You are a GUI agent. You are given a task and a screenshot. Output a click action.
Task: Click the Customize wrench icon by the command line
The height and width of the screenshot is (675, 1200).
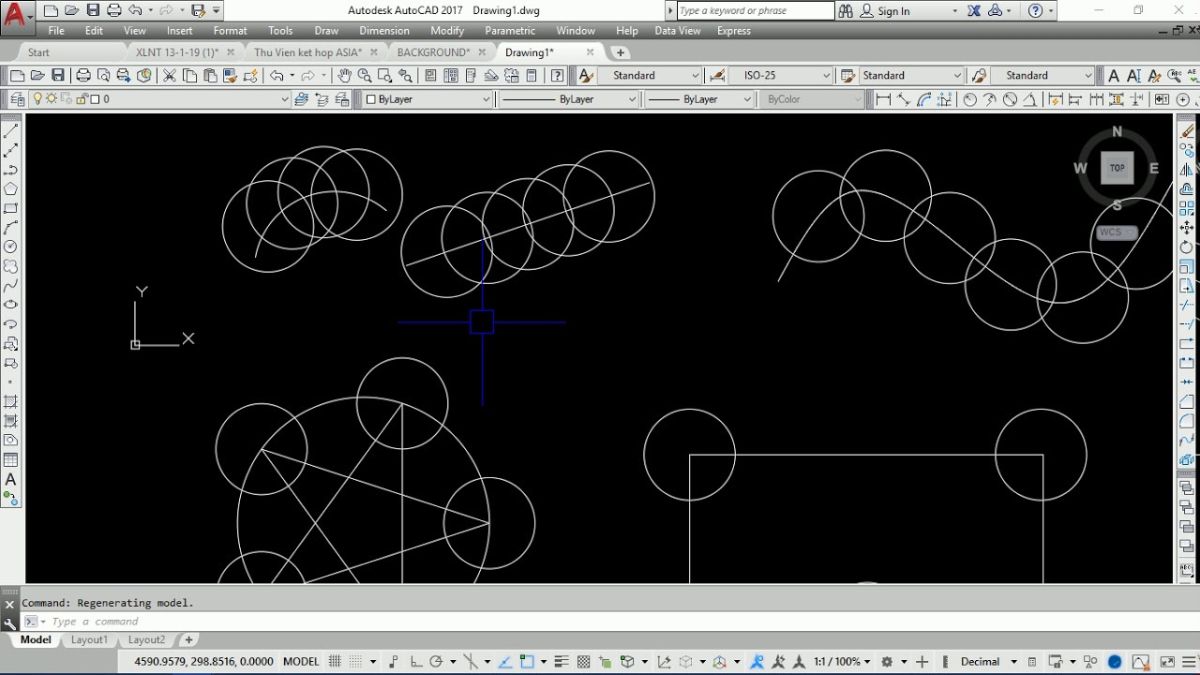tap(10, 622)
